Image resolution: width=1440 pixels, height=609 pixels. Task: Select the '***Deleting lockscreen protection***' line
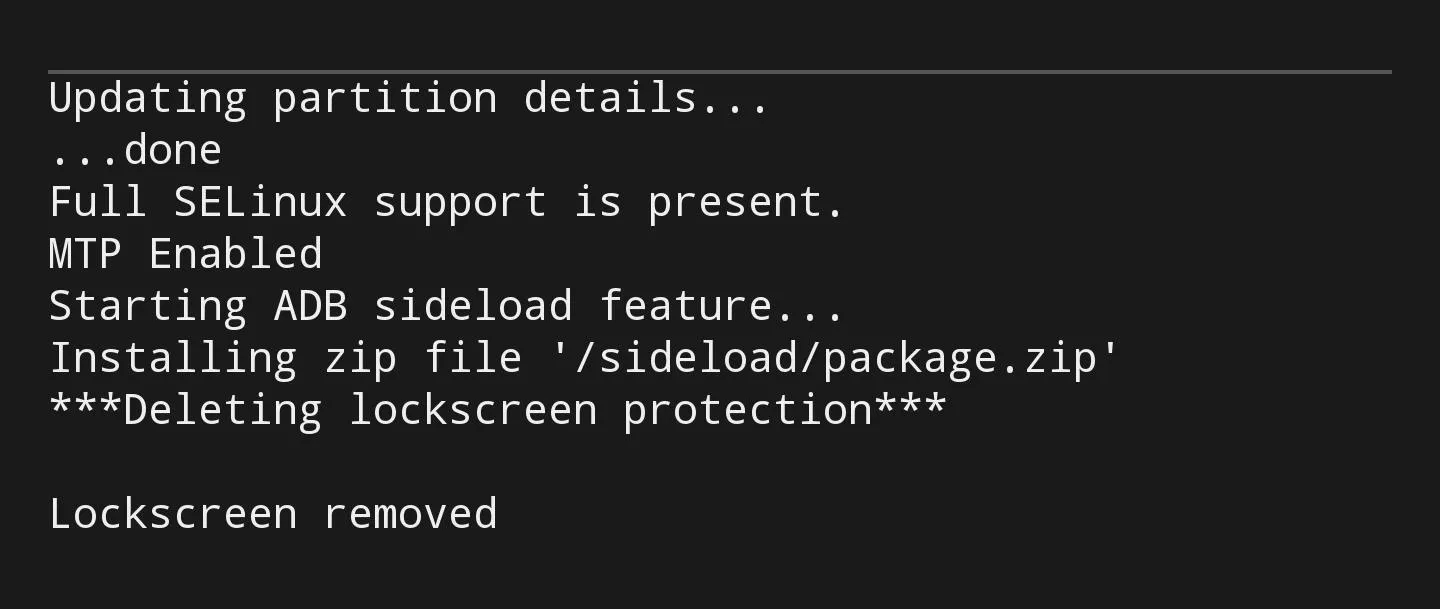click(497, 410)
